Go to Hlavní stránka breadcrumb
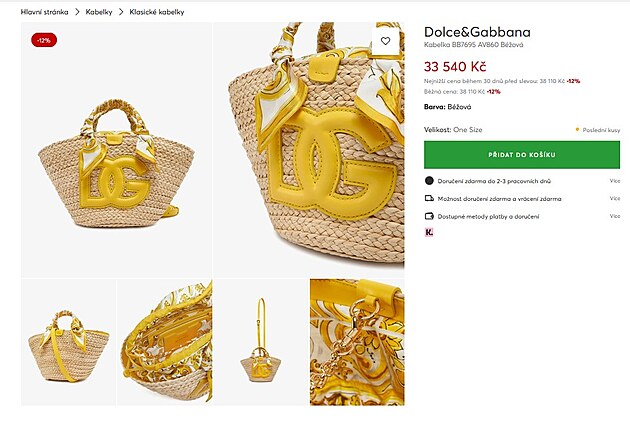Viewport: 630px width, 422px height. tap(42, 11)
